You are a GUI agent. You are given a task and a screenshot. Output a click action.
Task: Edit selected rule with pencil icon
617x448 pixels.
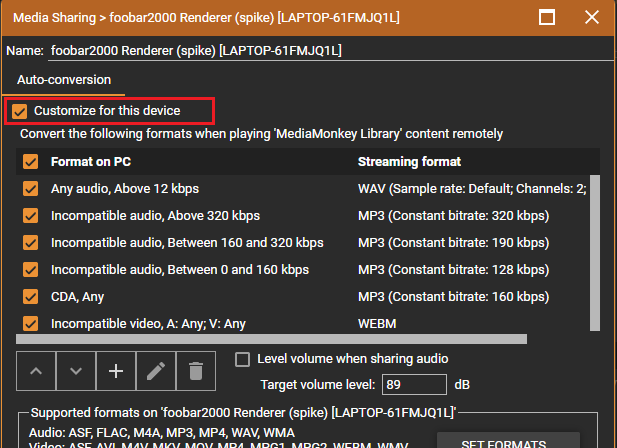156,371
